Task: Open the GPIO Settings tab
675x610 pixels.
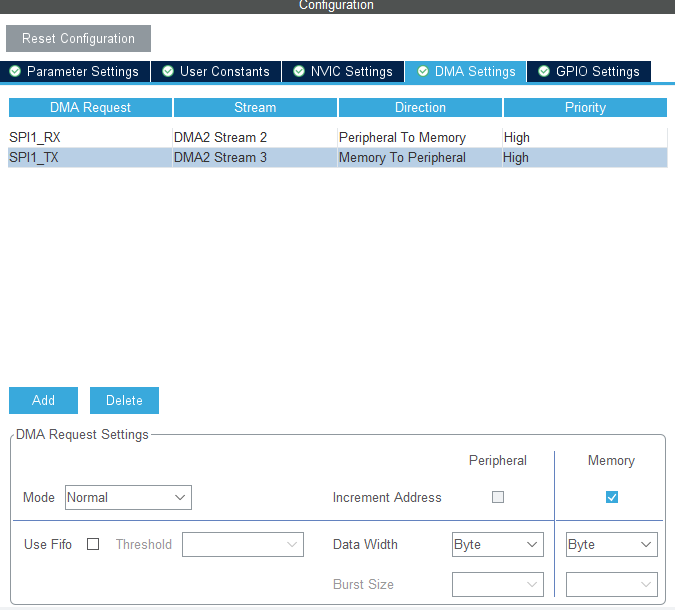Action: point(597,72)
